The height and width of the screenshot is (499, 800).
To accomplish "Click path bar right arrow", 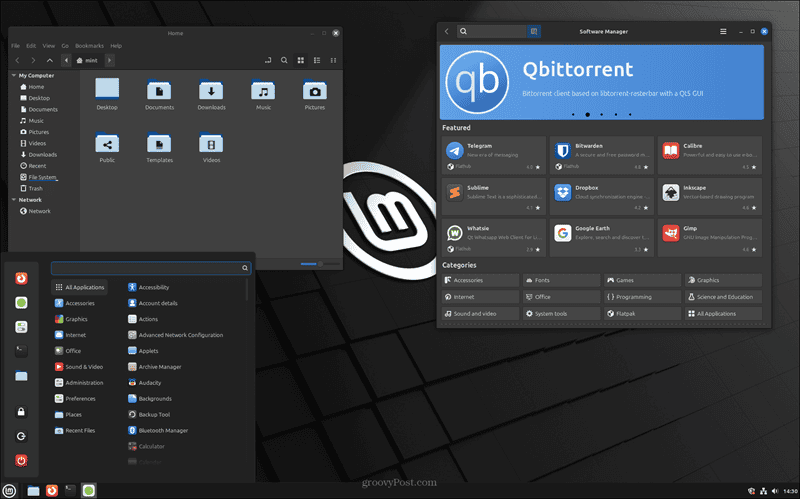I will tap(109, 60).
